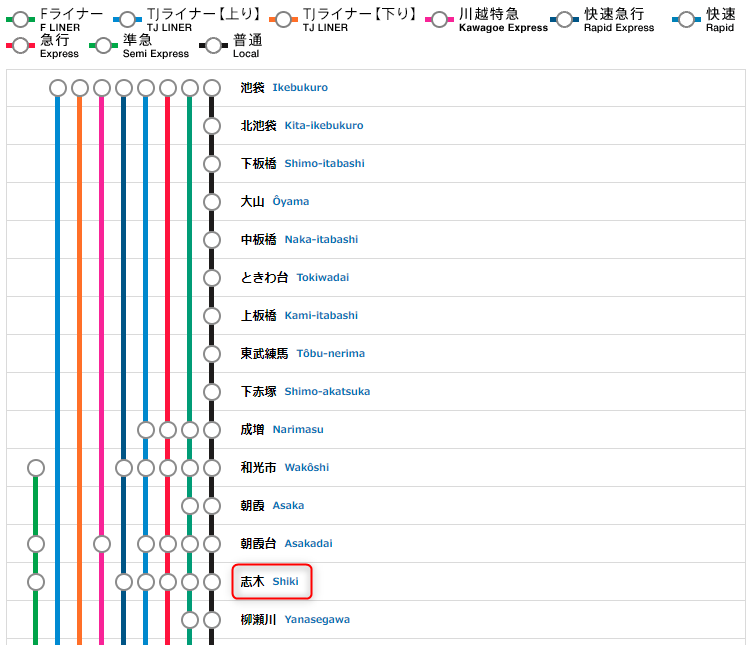Open the Shimo-akatsuka station link

pyautogui.click(x=327, y=391)
